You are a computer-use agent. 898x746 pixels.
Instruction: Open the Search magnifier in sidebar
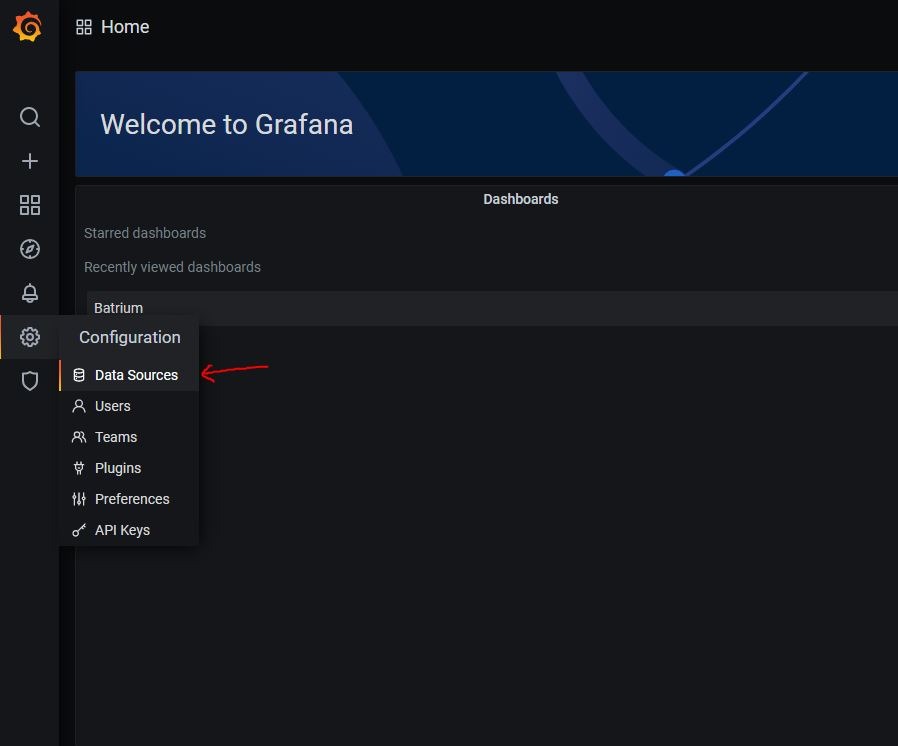pyautogui.click(x=30, y=117)
